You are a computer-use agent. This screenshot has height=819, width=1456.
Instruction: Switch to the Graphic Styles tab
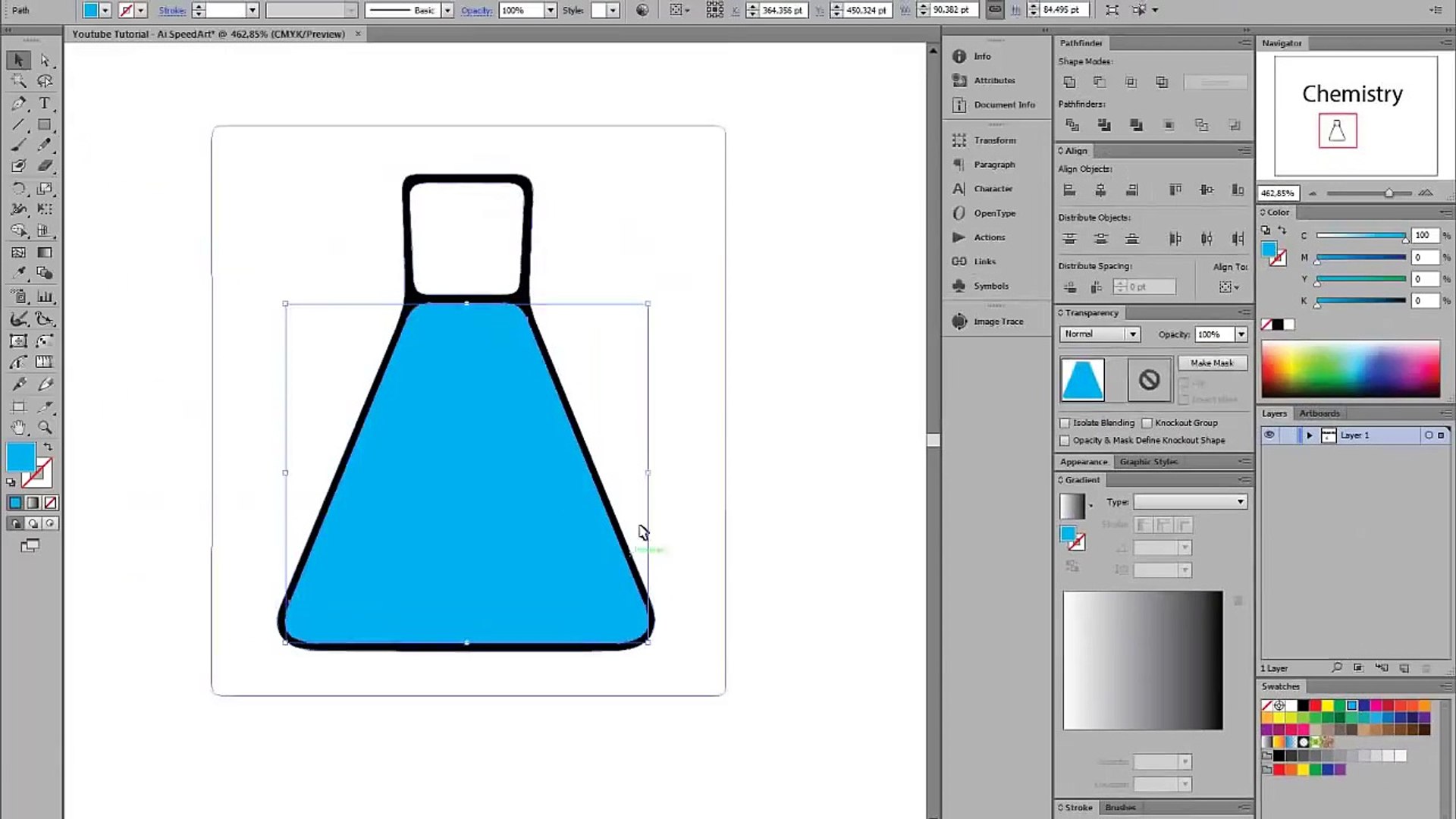click(1148, 462)
